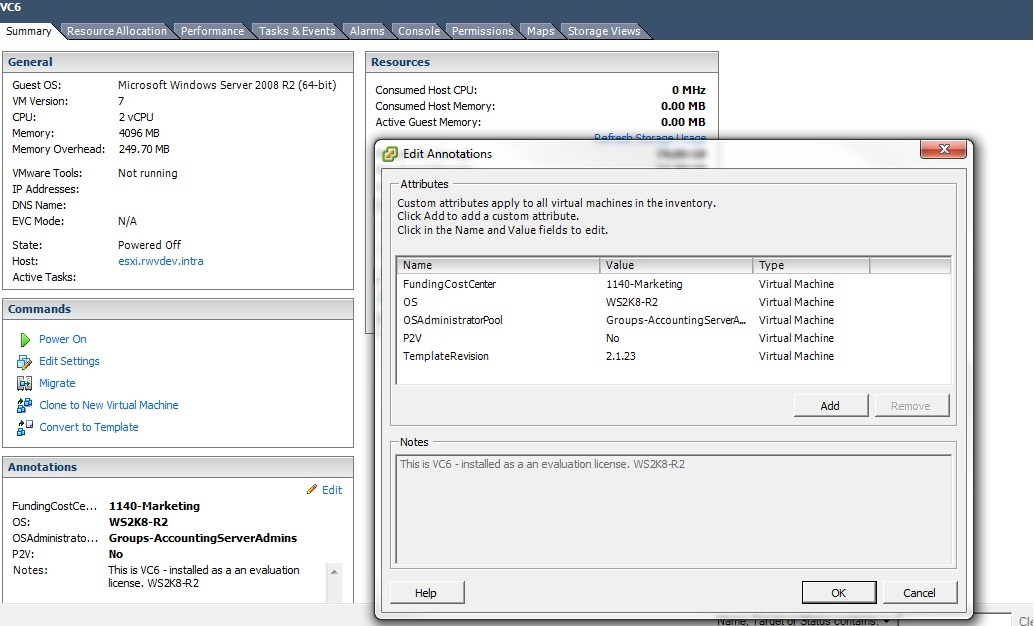
Task: Click the up arrow of the Annotations notes scrollbar
Action: (334, 572)
